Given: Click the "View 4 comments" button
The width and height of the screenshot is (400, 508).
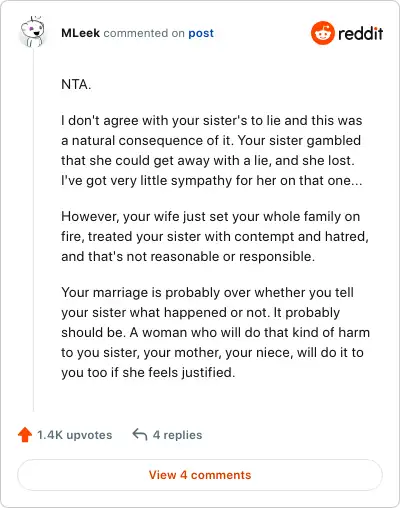Looking at the screenshot, I should (200, 475).
